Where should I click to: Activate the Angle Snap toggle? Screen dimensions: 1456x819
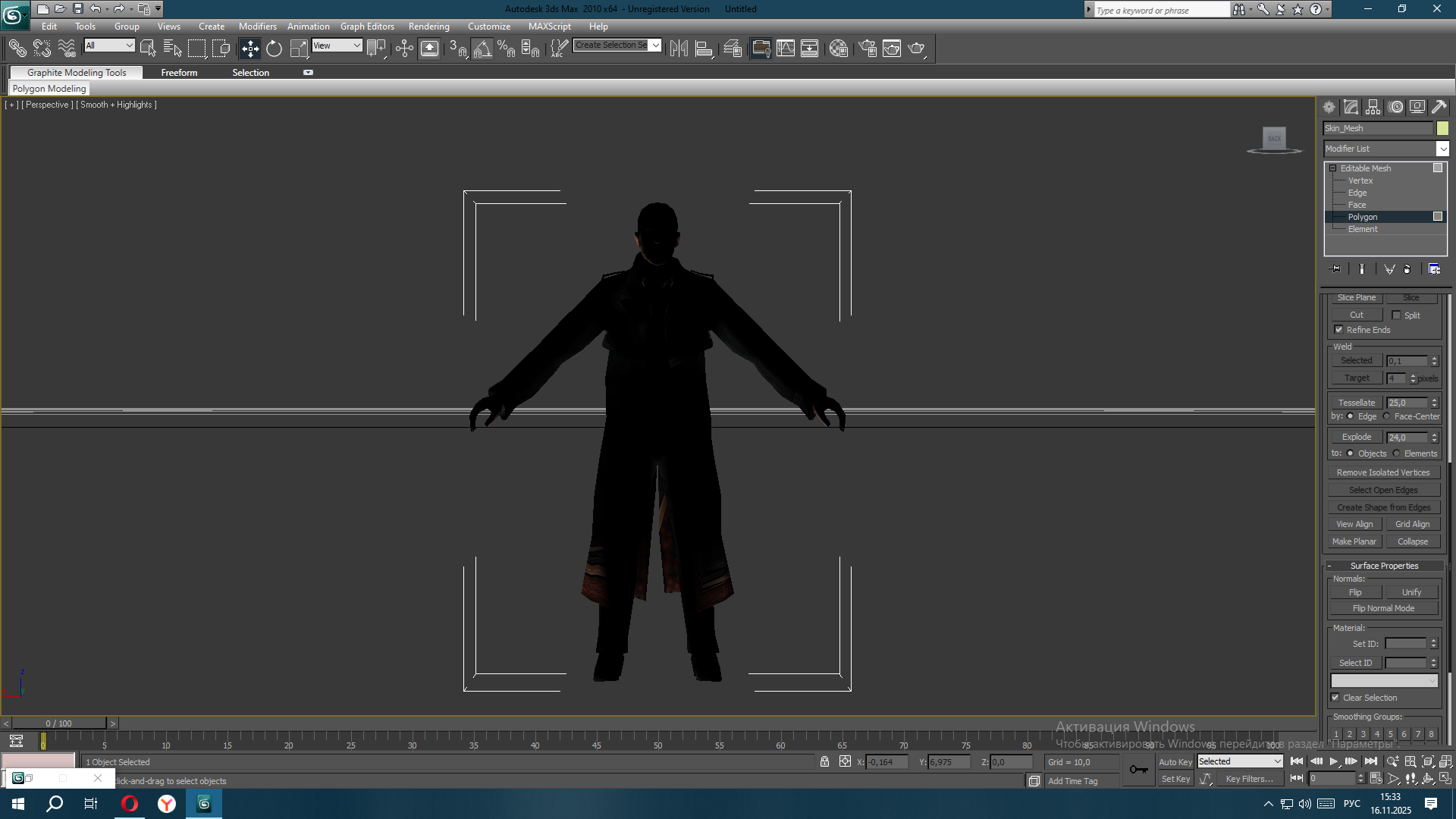pyautogui.click(x=482, y=49)
